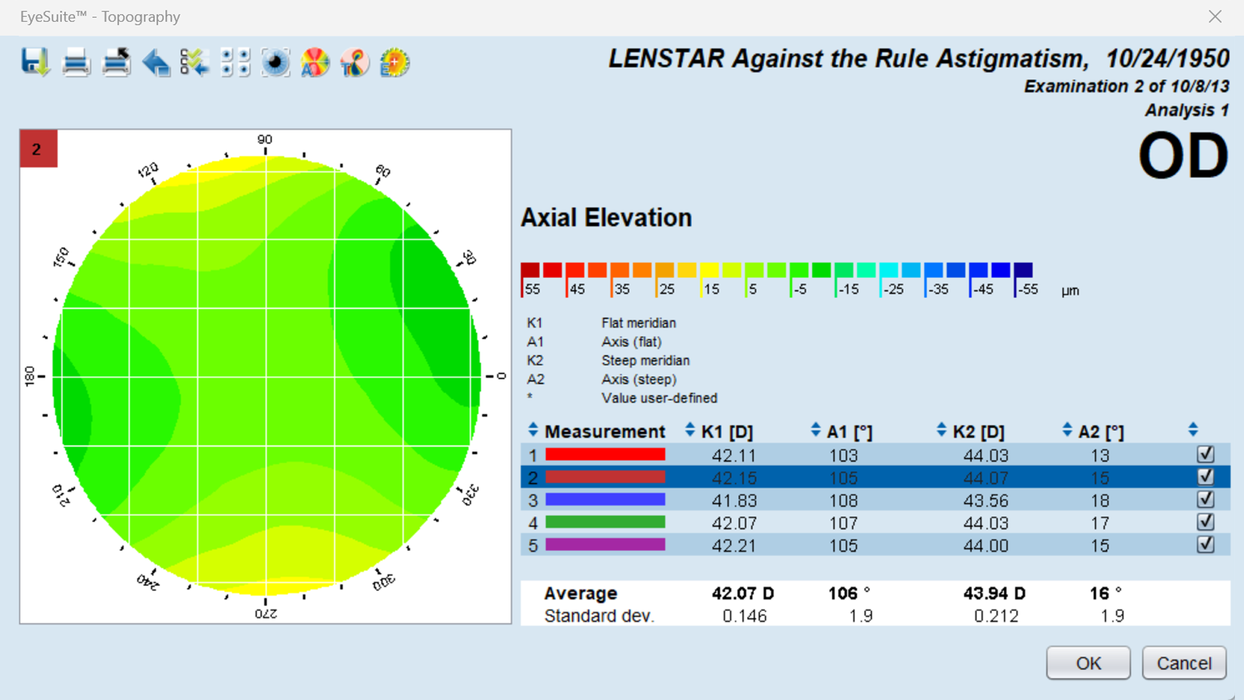
Task: Click the save icon with green arrow
Action: (x=36, y=62)
